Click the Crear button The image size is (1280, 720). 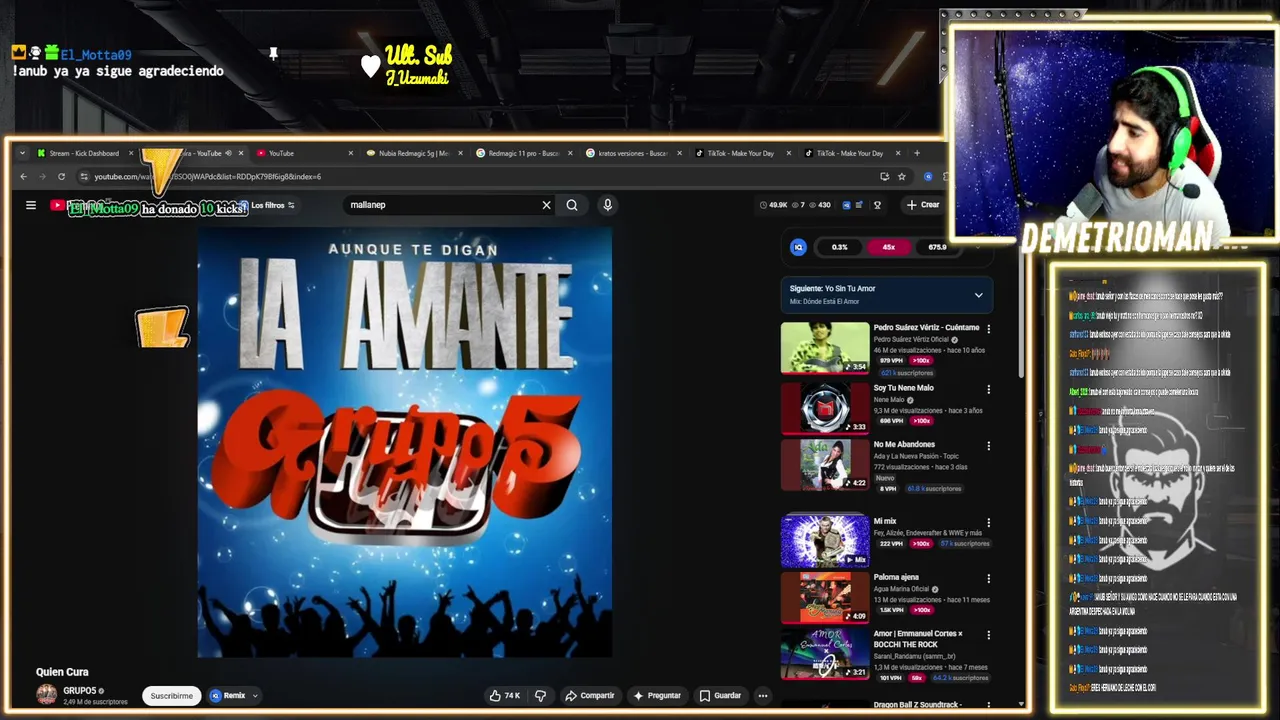pyautogui.click(x=923, y=205)
